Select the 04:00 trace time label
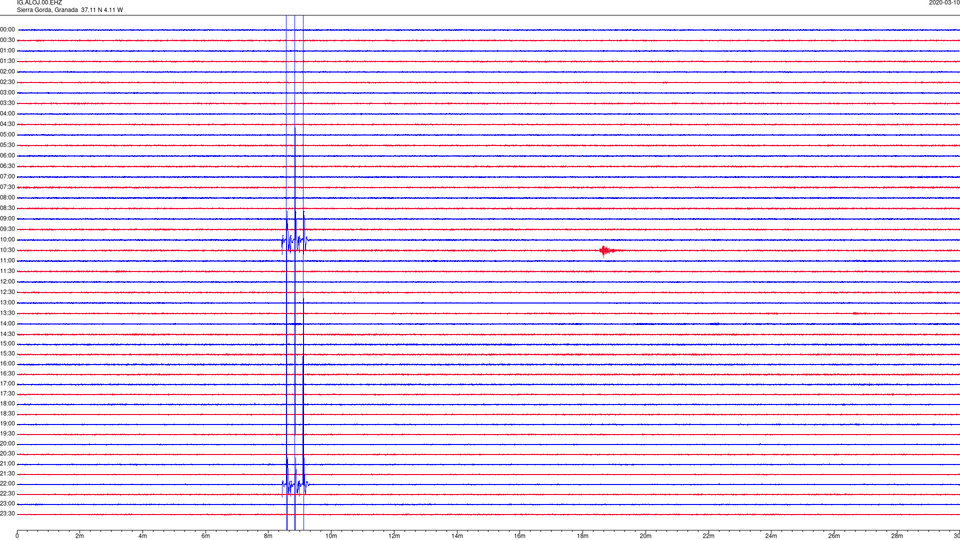The width and height of the screenshot is (960, 540). (7, 114)
